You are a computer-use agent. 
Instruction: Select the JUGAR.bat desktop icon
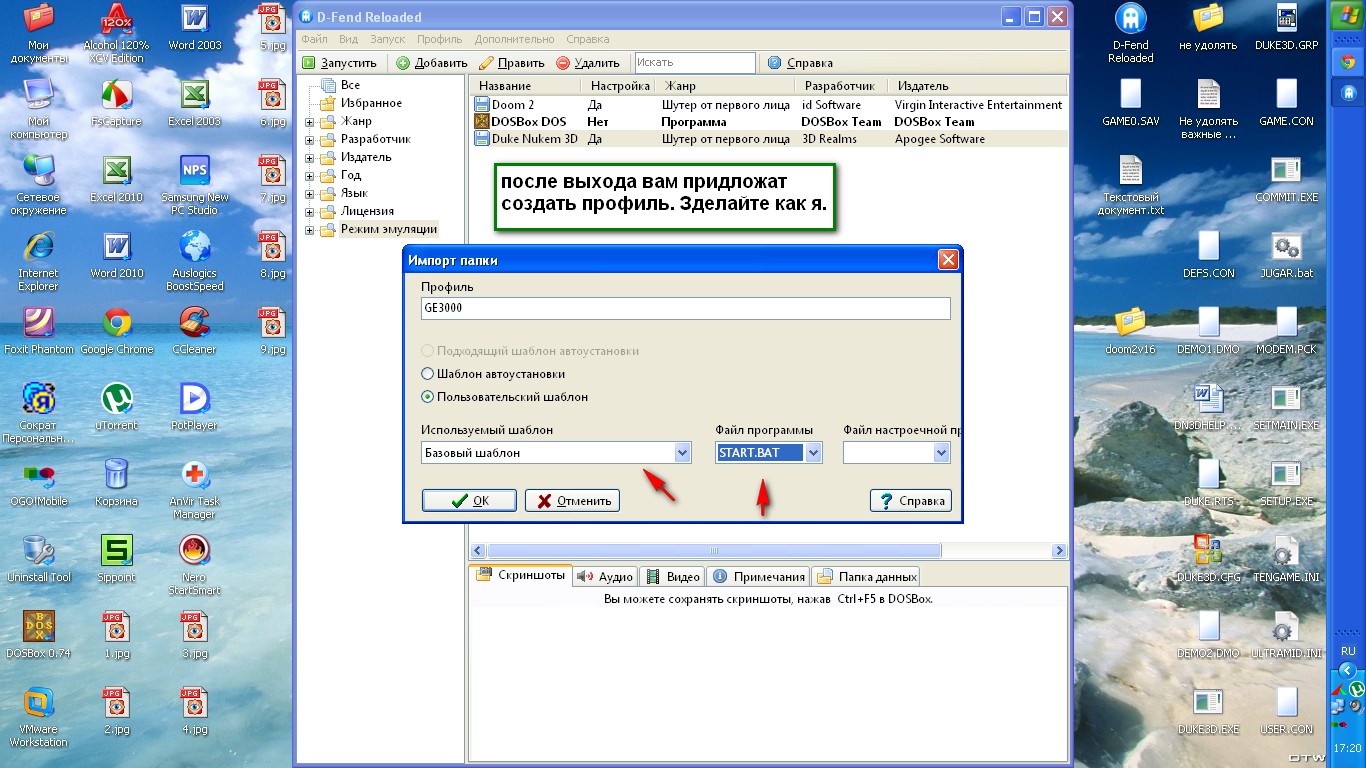coord(1286,255)
